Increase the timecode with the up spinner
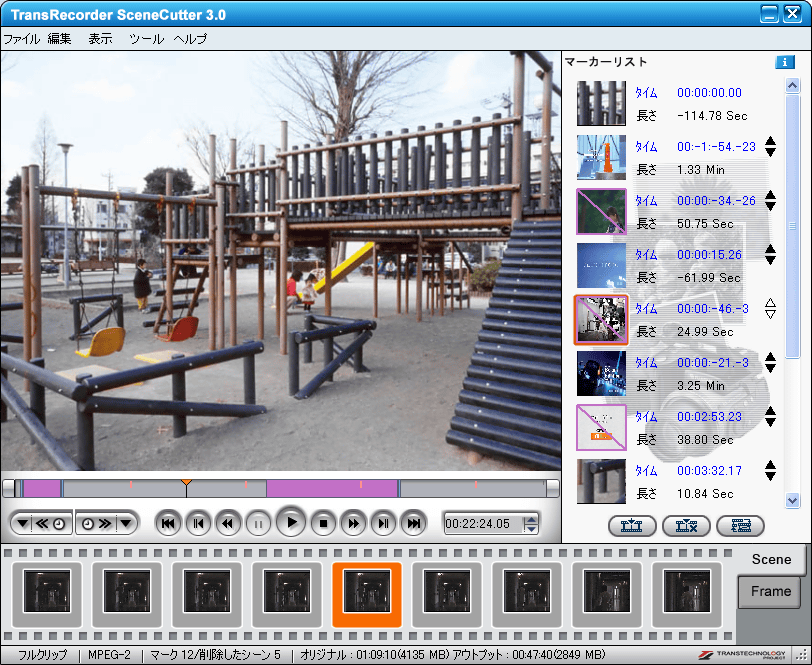This screenshot has height=665, width=812. (x=531, y=518)
